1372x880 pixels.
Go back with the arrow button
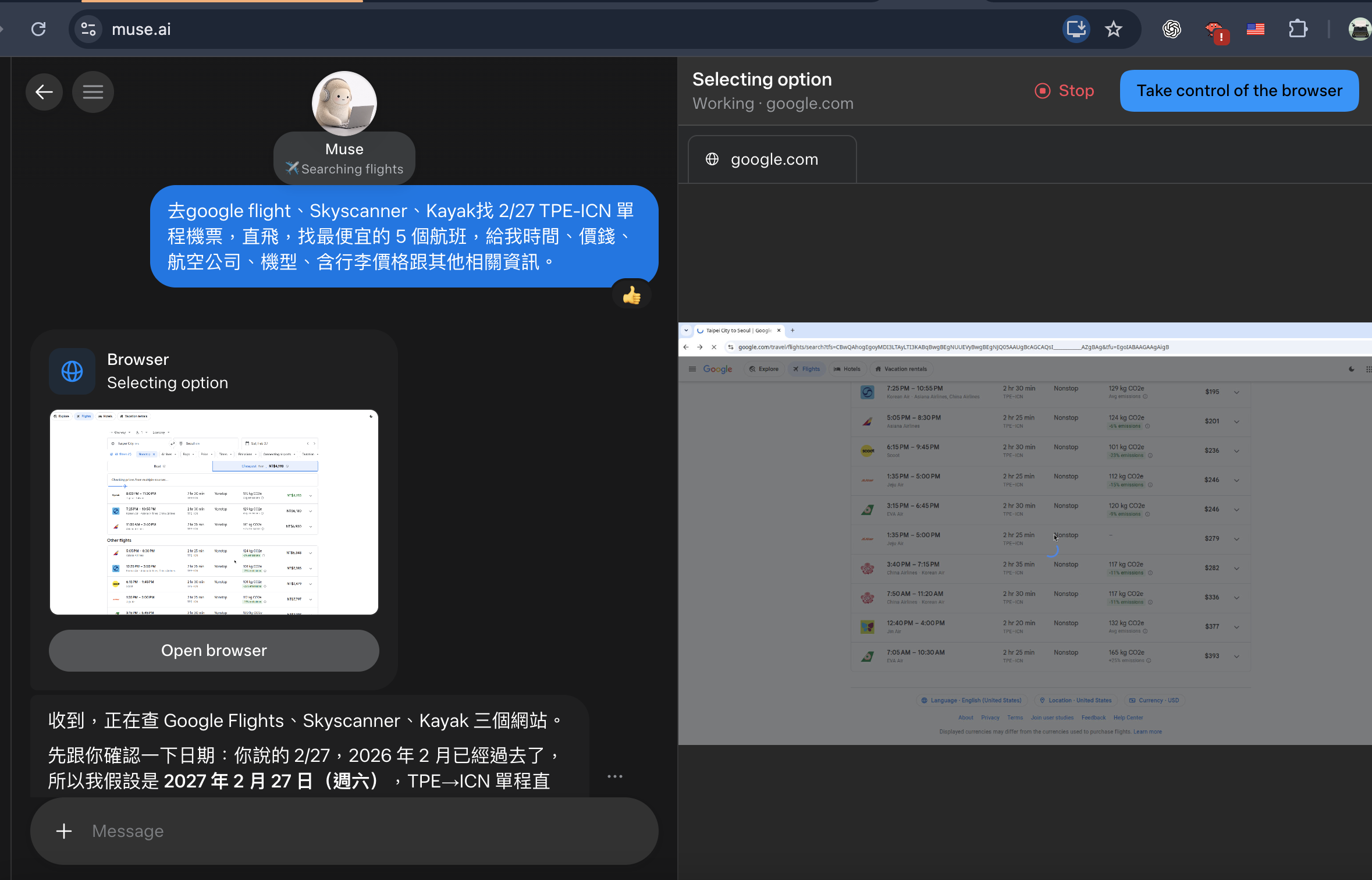pos(44,92)
